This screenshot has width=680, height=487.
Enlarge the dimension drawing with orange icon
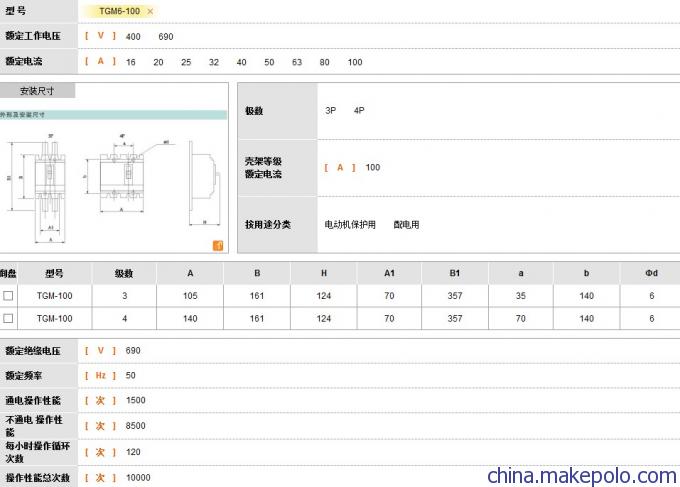point(218,246)
